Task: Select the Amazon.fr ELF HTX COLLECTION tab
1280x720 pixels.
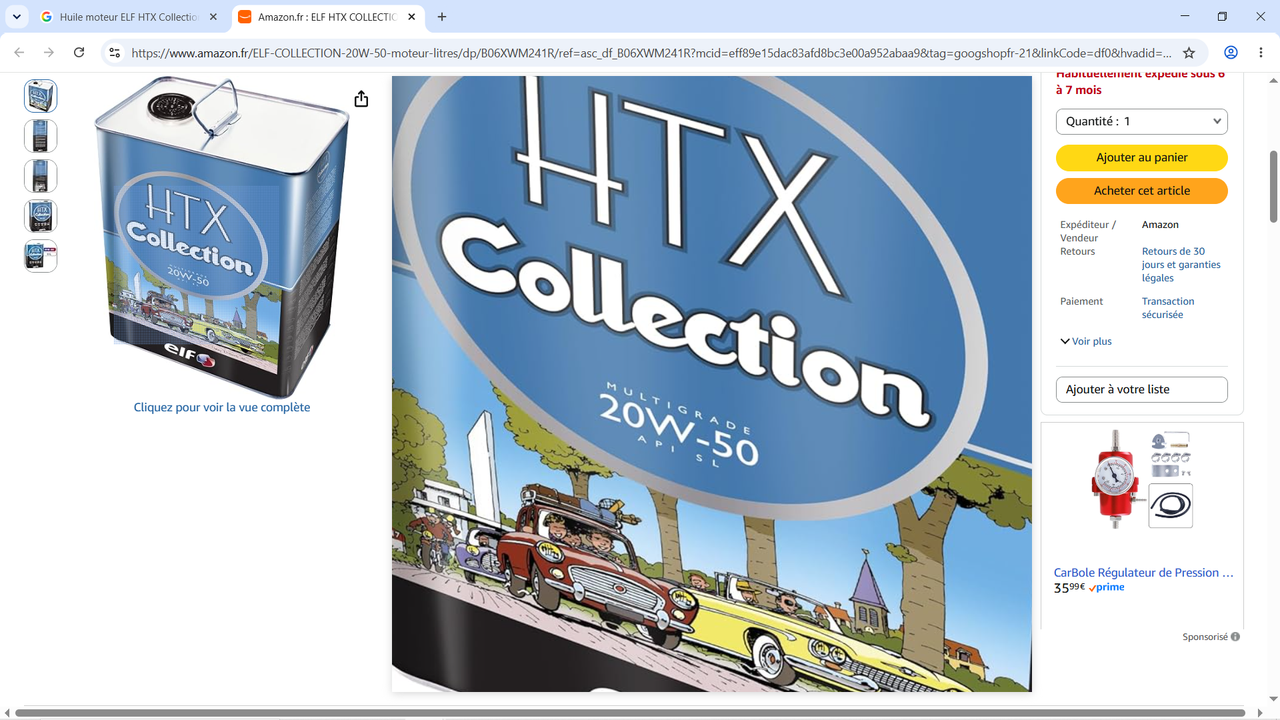Action: [327, 17]
